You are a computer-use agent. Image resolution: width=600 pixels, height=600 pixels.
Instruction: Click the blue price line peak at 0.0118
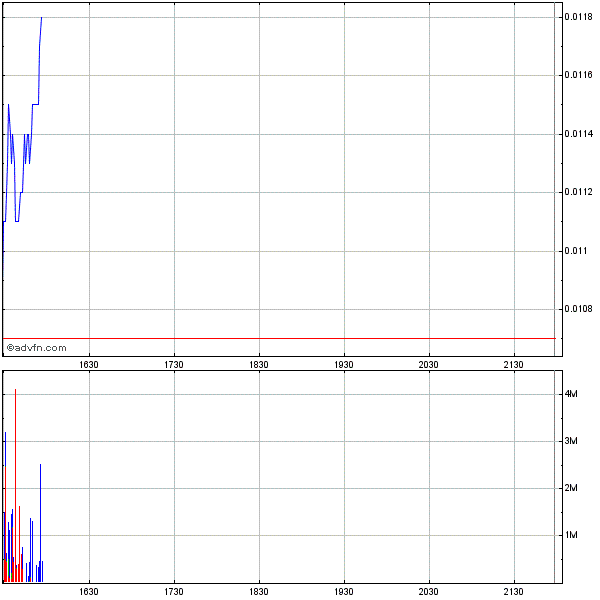click(x=41, y=18)
